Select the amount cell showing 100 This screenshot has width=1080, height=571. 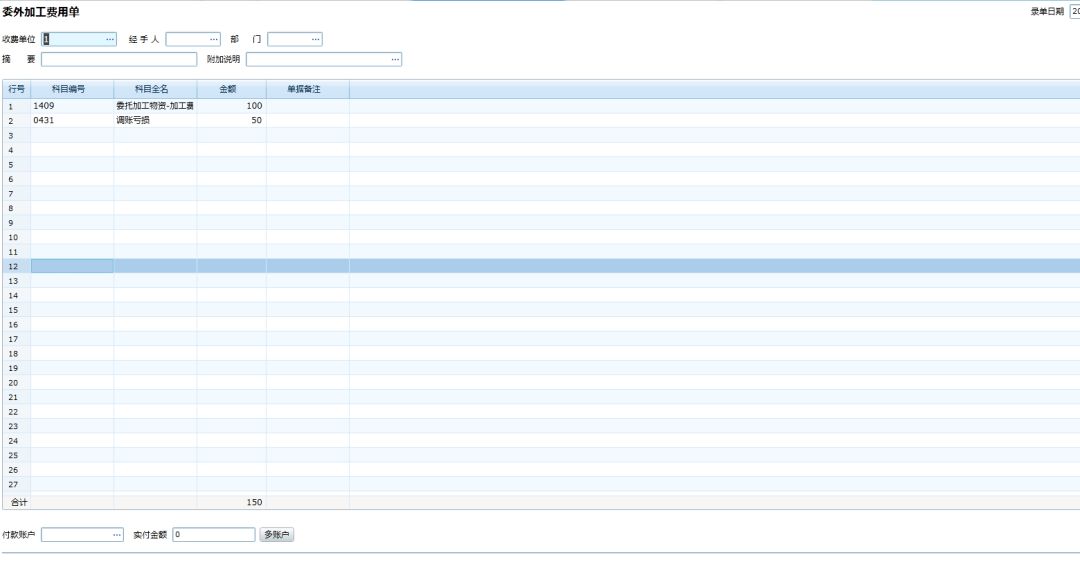pos(231,106)
